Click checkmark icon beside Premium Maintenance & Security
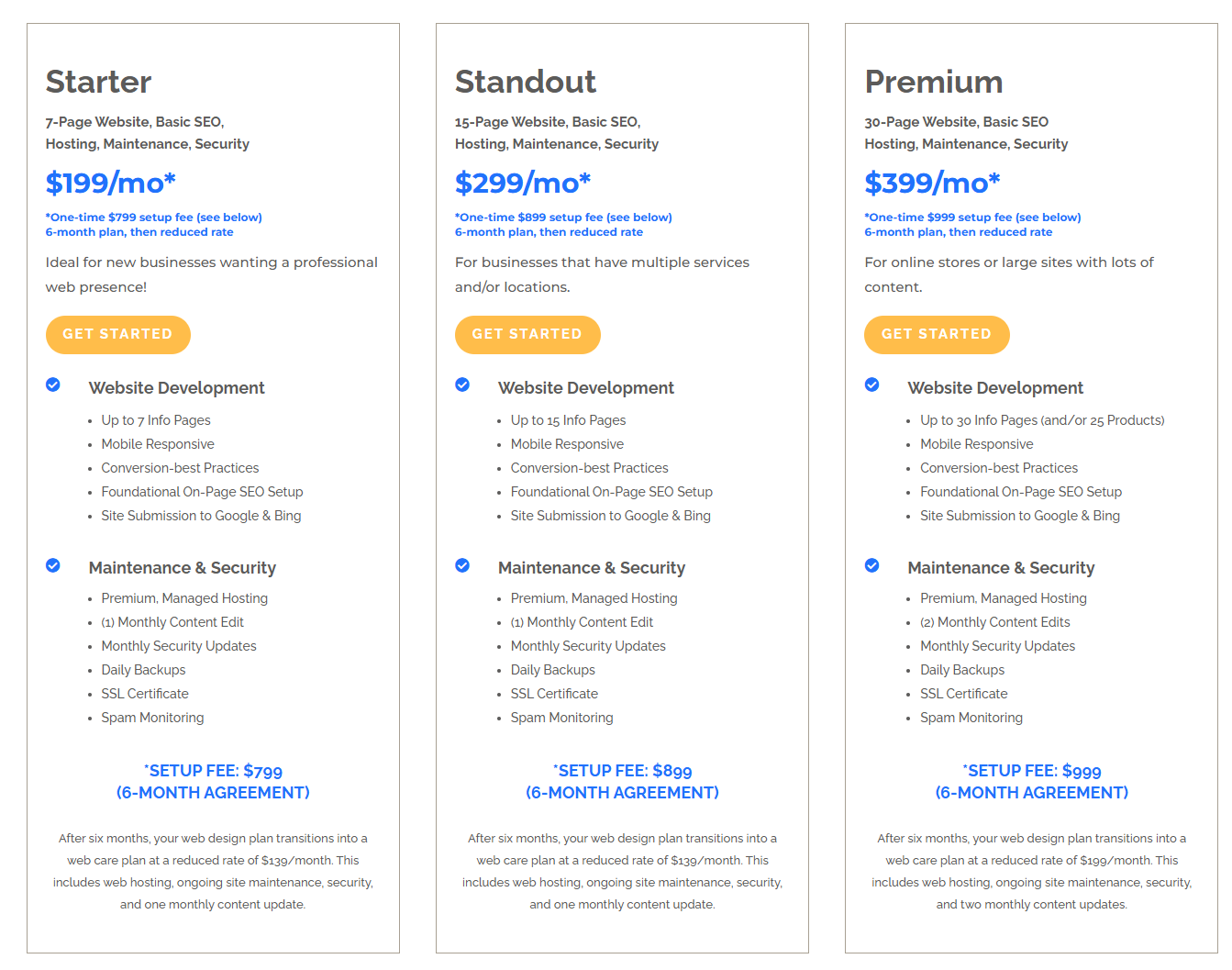1232x970 pixels. (x=871, y=565)
